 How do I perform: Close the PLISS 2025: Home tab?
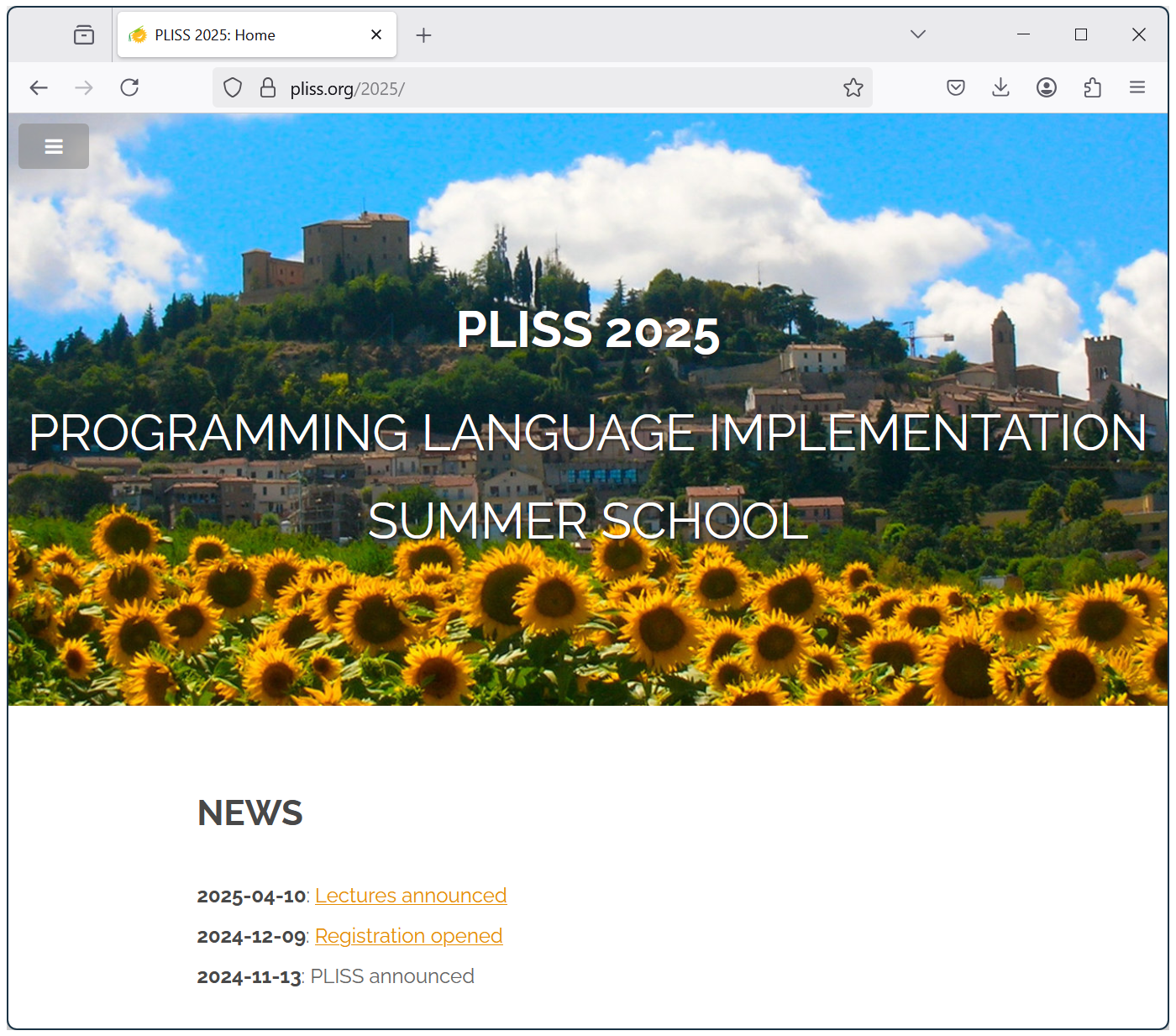376,34
